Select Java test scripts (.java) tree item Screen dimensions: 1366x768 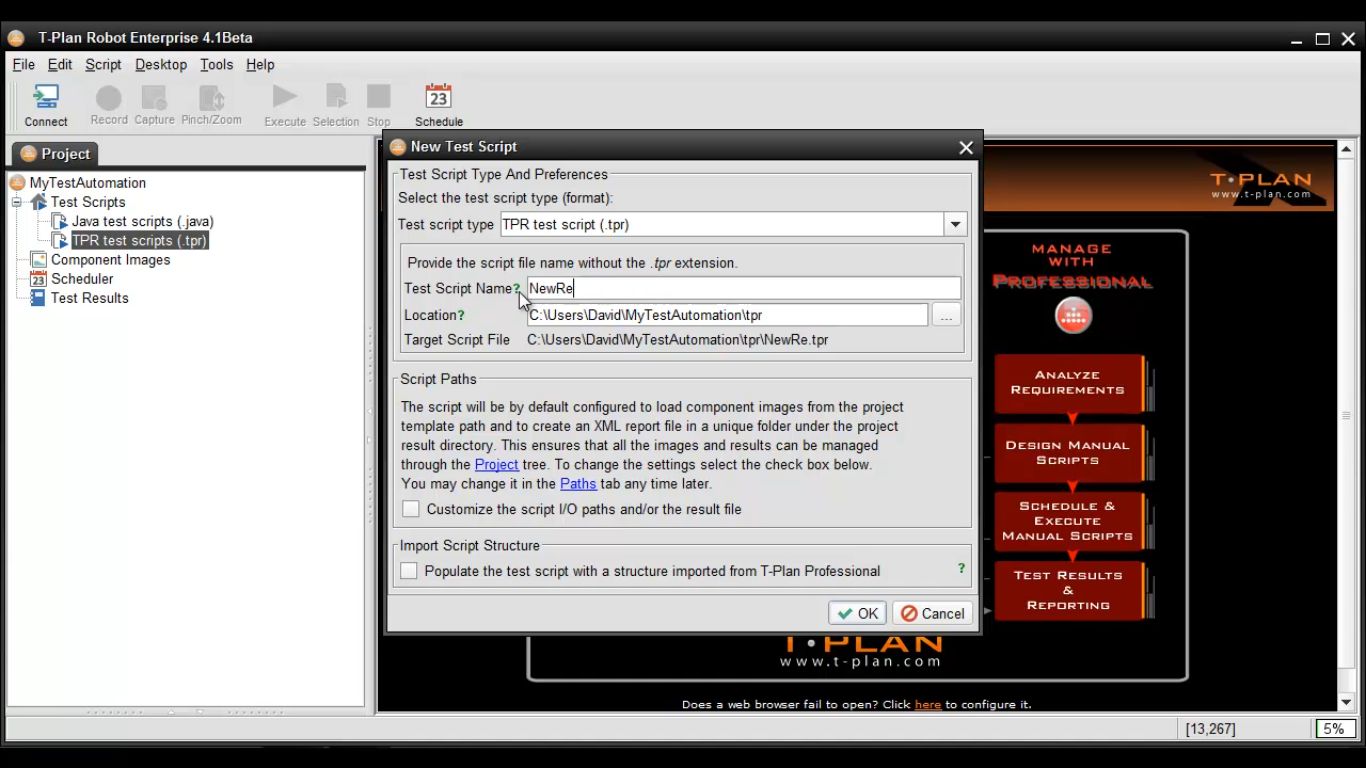[x=143, y=221]
